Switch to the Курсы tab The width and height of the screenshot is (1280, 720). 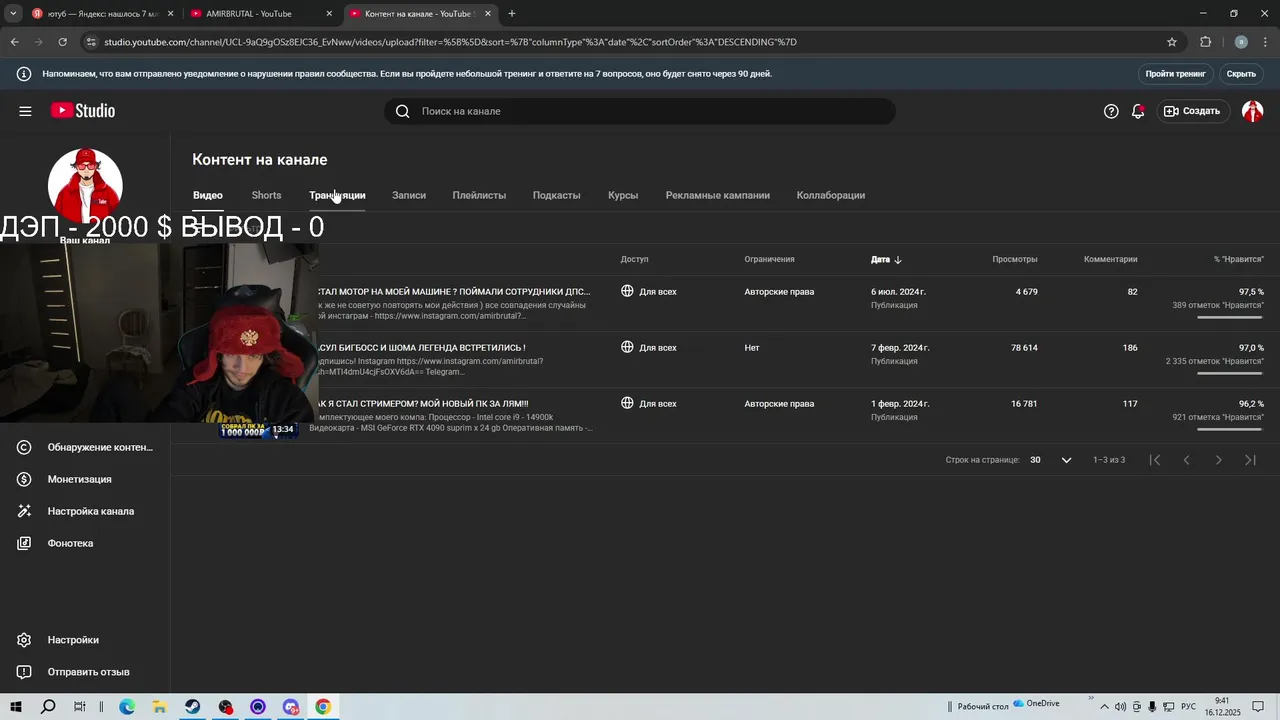[623, 195]
